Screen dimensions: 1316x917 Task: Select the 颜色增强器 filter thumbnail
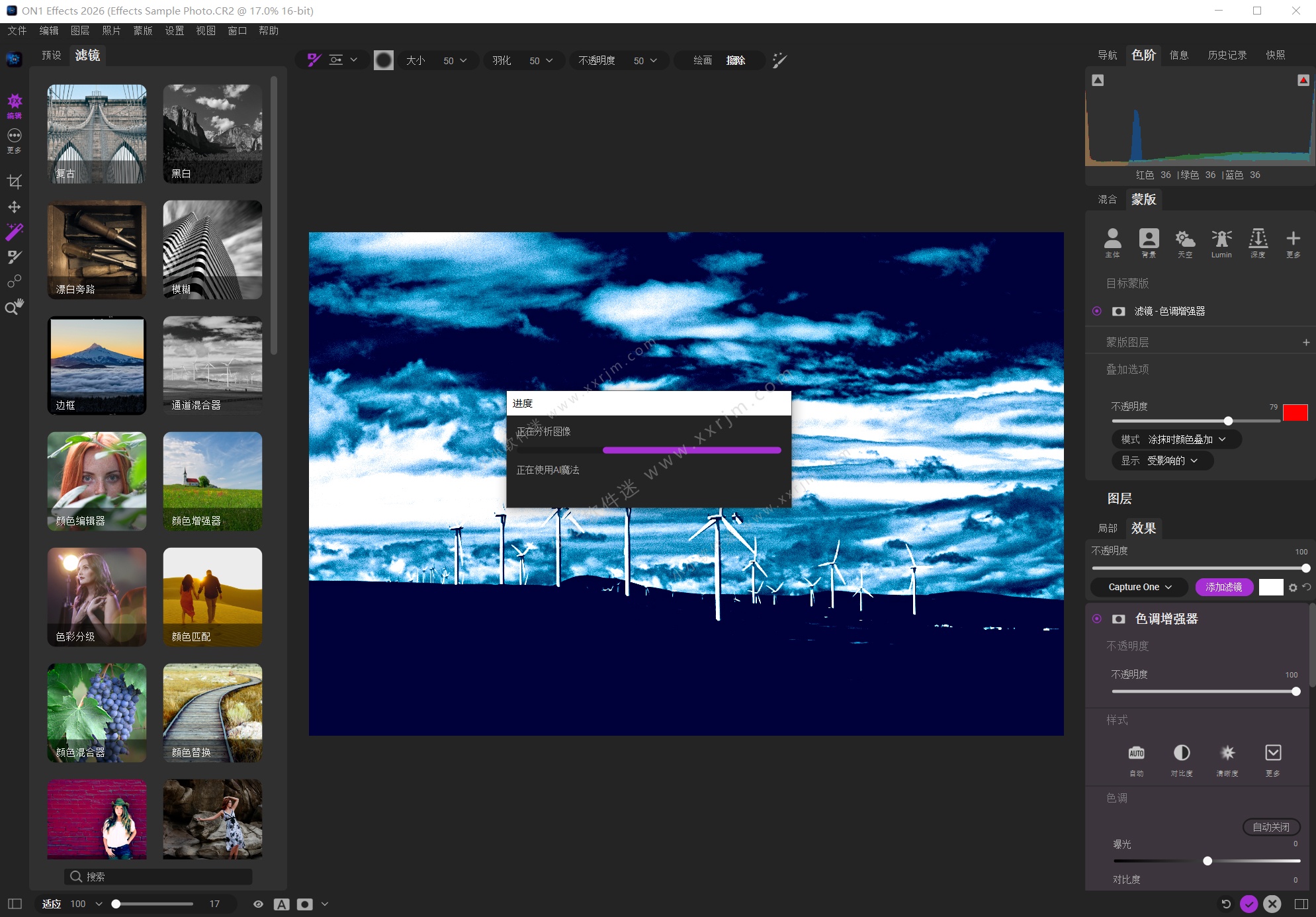[212, 481]
